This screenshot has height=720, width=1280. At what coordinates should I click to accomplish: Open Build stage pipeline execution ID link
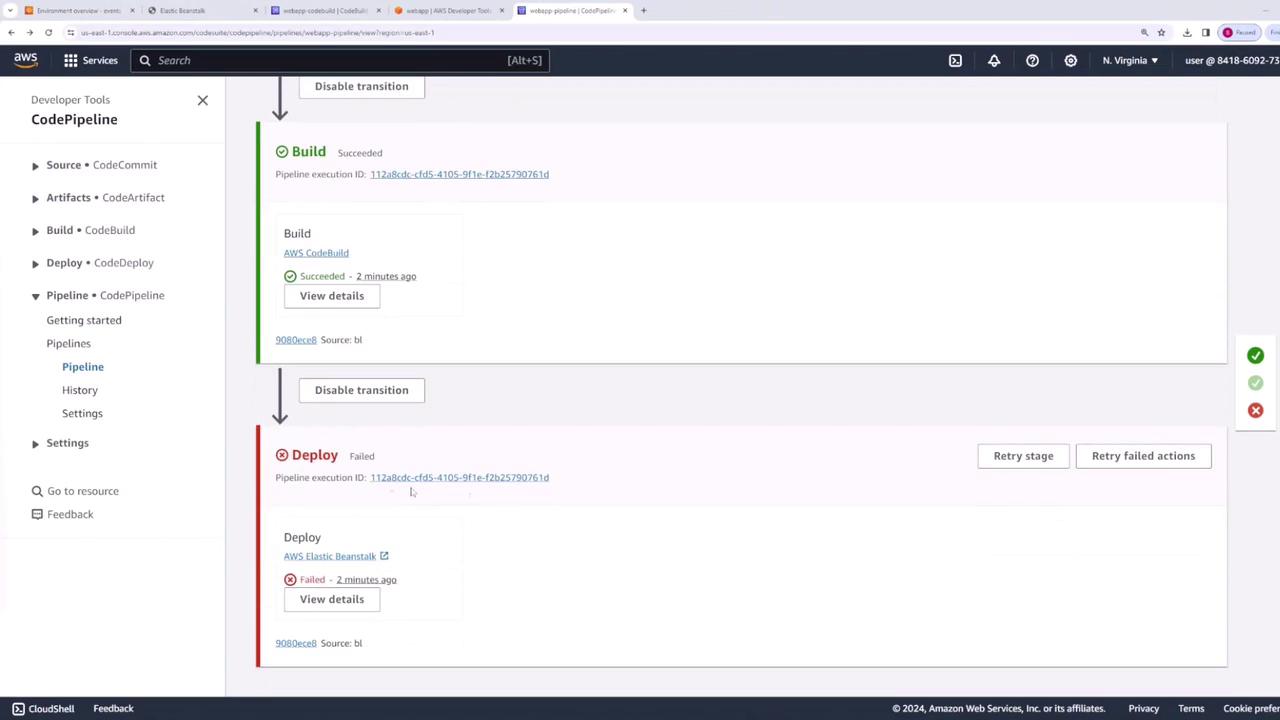point(459,174)
